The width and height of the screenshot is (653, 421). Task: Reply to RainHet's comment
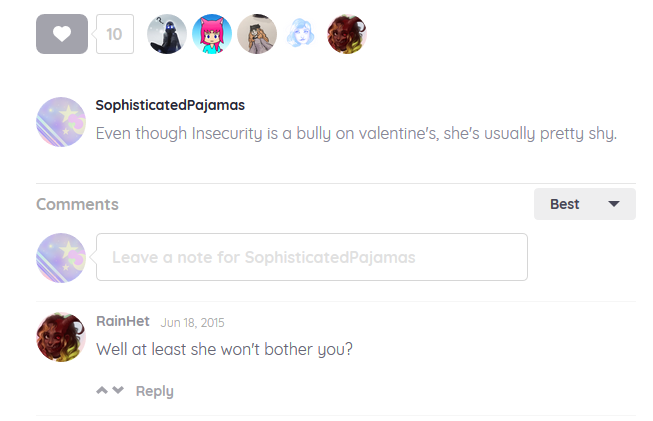tap(154, 391)
